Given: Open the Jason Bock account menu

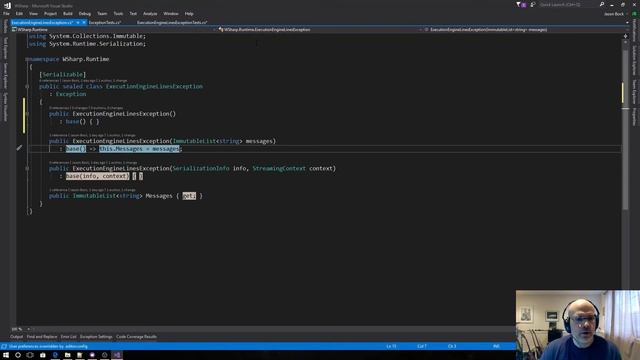Looking at the screenshot, I should 613,14.
